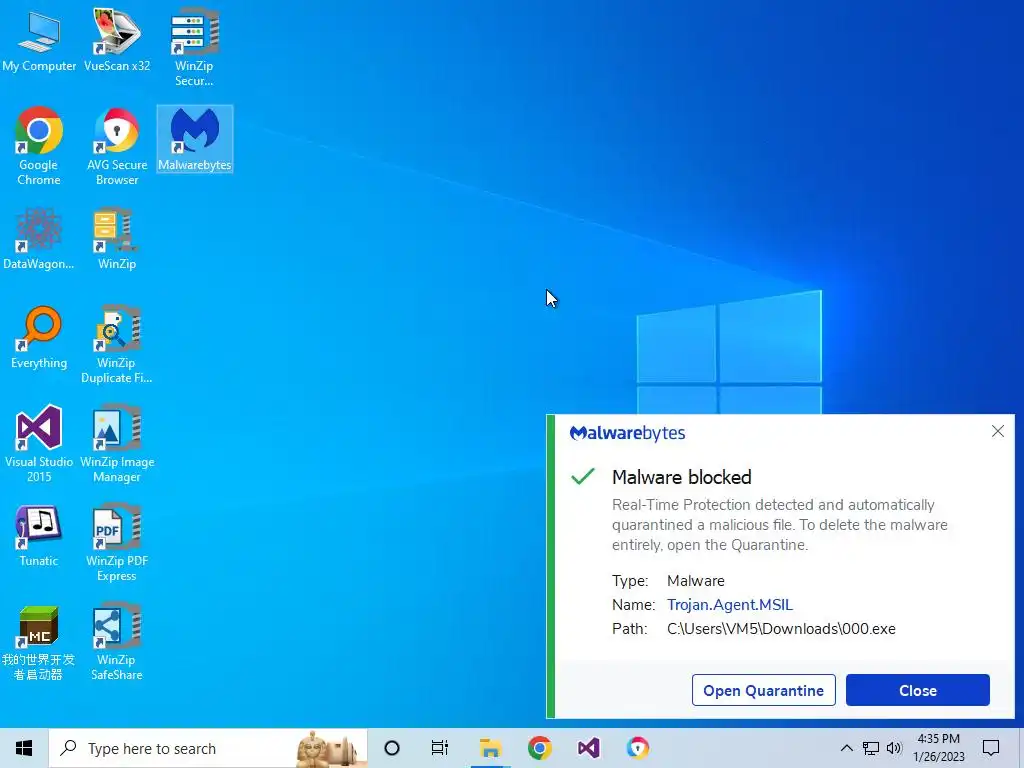1024x768 pixels.
Task: Launch Visual Studio 2015 desktop icon
Action: (x=39, y=444)
